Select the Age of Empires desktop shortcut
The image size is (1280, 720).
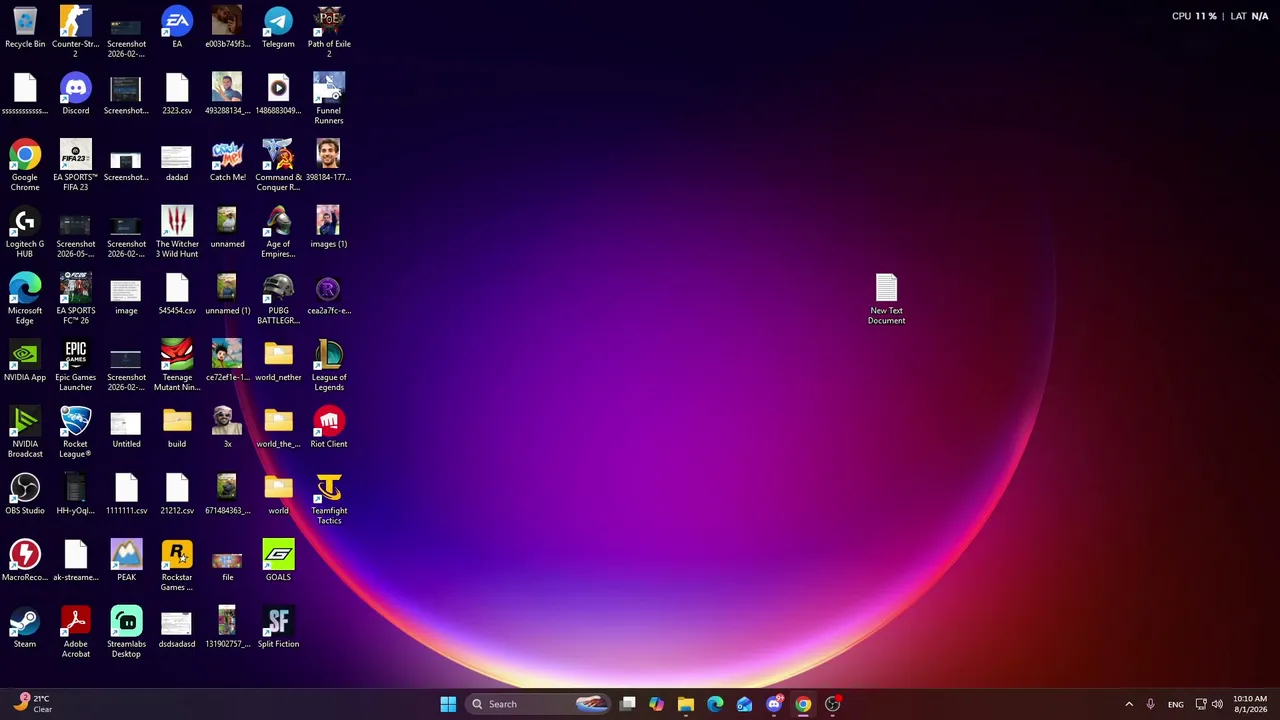pos(278,233)
